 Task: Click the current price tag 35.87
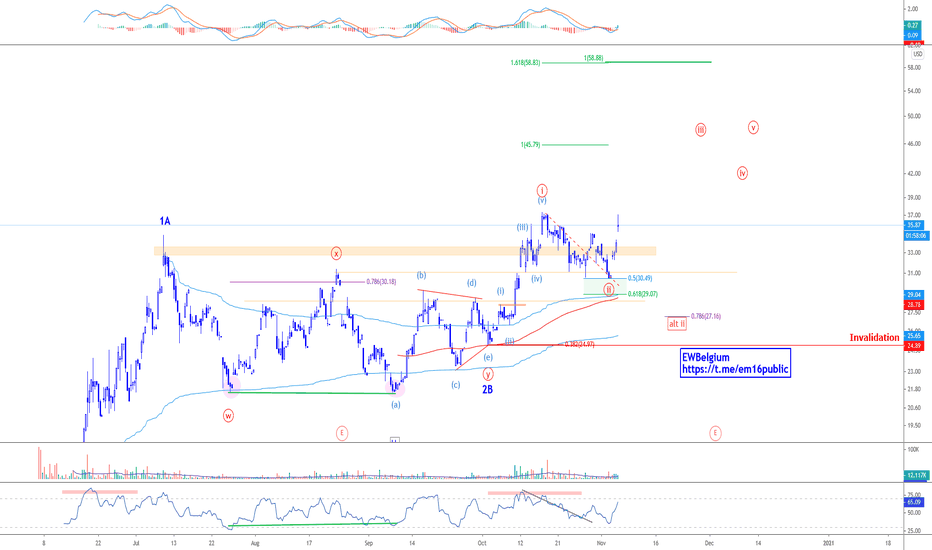tap(914, 225)
